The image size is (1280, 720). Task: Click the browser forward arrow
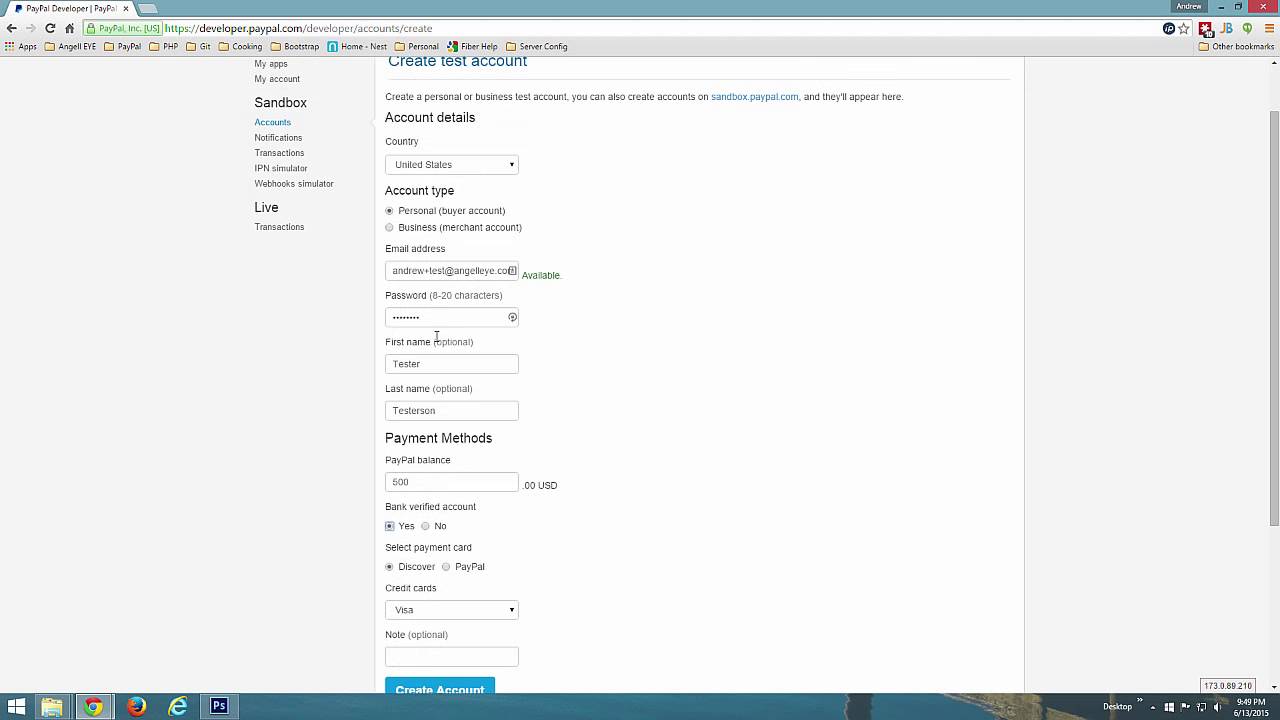pos(30,28)
